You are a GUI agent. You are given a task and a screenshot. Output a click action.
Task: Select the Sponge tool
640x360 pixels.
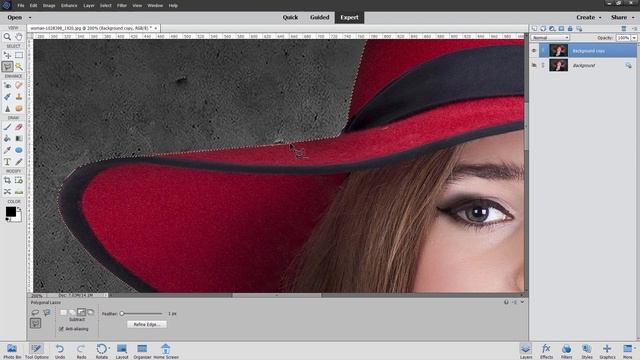tap(19, 108)
